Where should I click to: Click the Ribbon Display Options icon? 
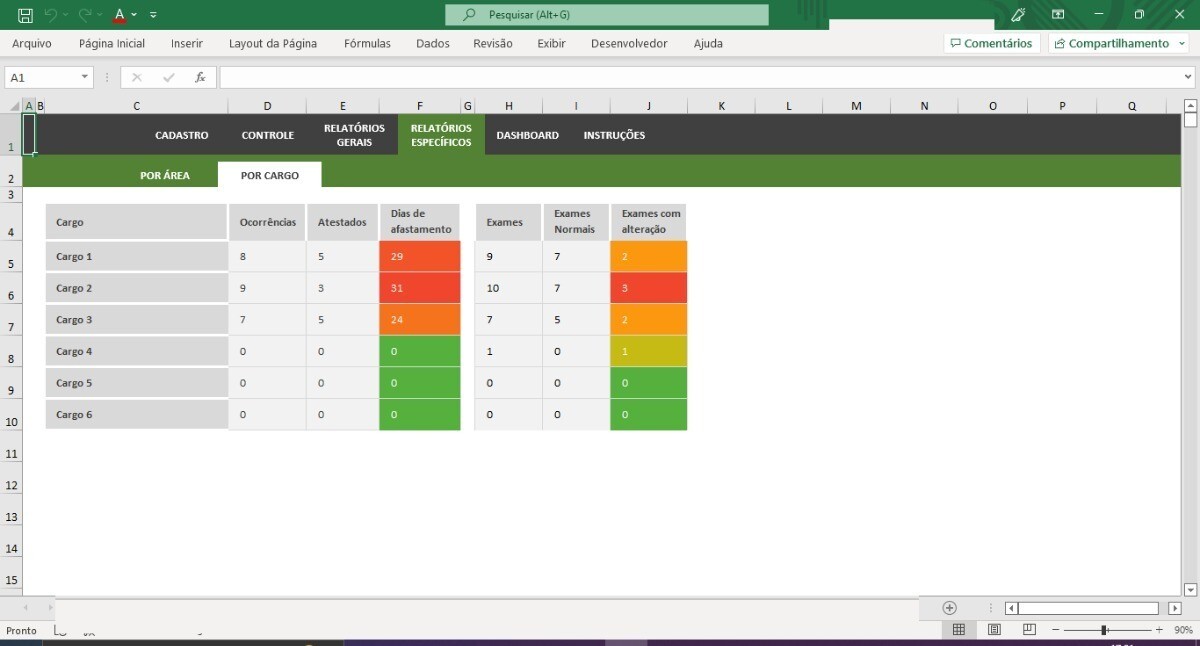point(1058,15)
